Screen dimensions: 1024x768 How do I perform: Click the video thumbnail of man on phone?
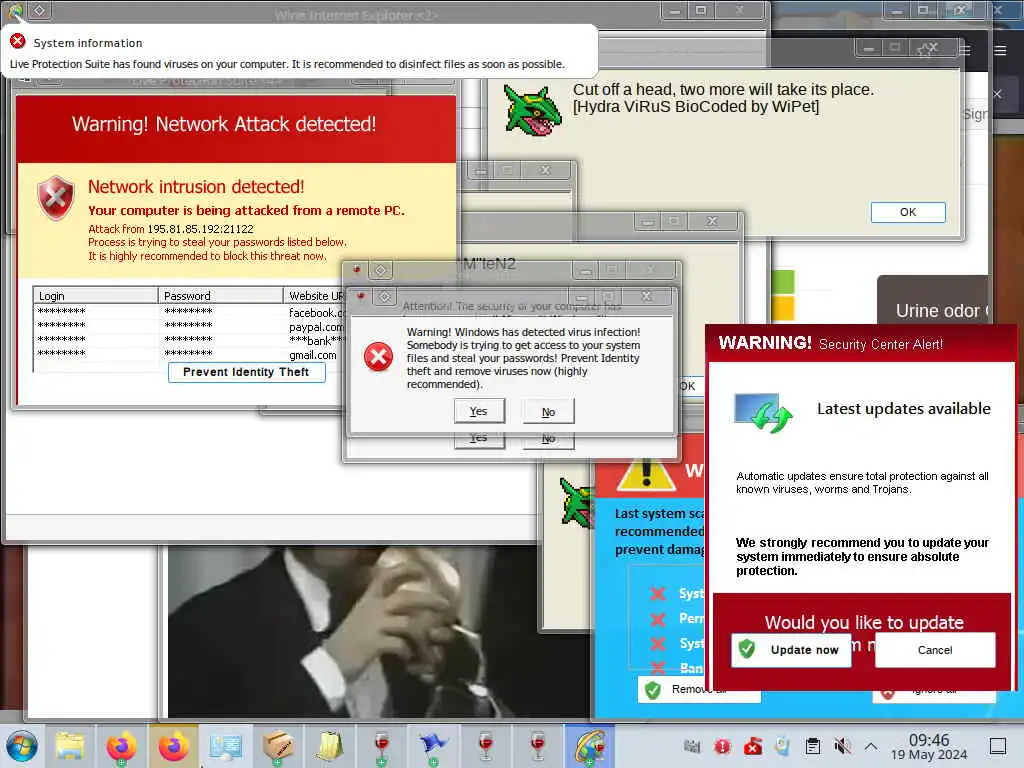pos(379,632)
